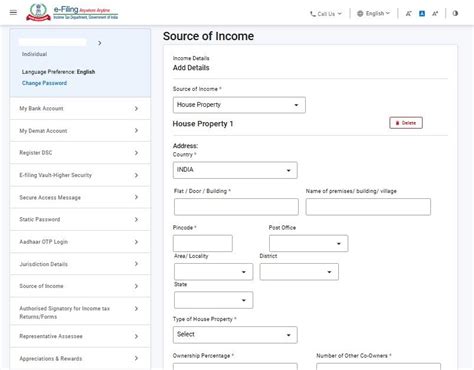Reset to default font size icon
This screenshot has height=370, width=474.
coord(422,14)
